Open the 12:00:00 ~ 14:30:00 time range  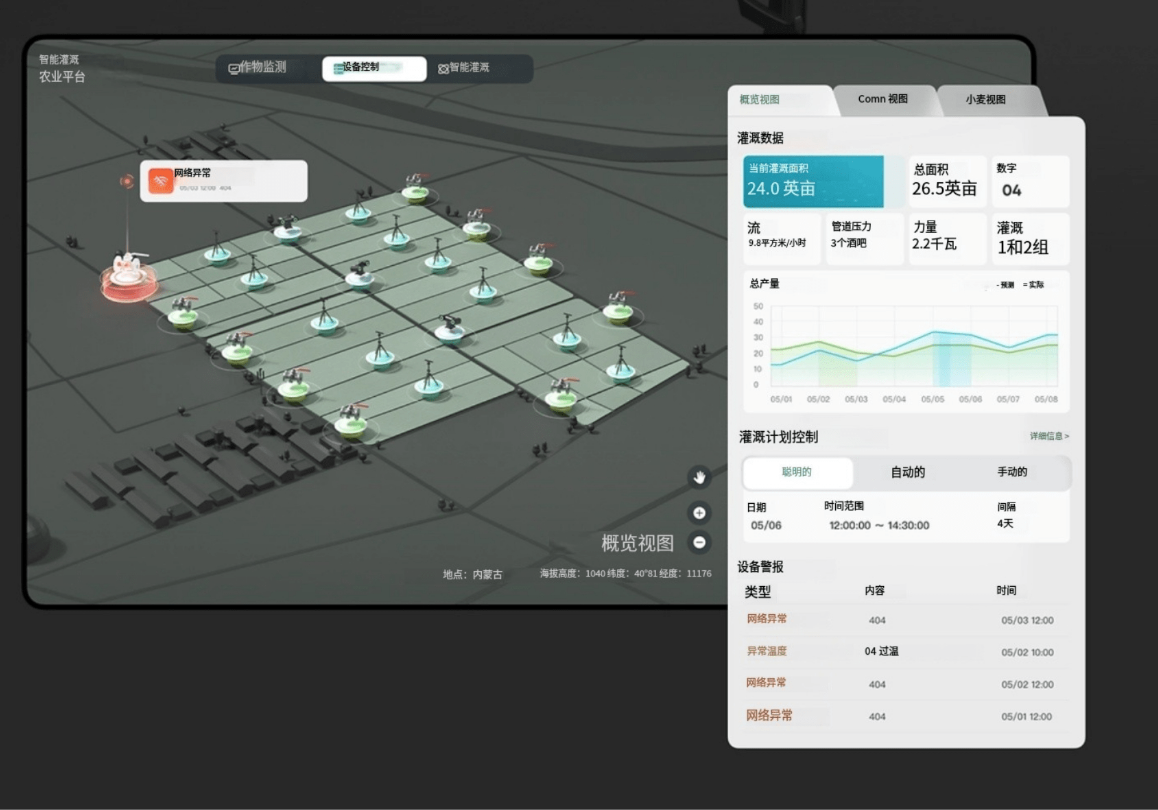[x=878, y=525]
